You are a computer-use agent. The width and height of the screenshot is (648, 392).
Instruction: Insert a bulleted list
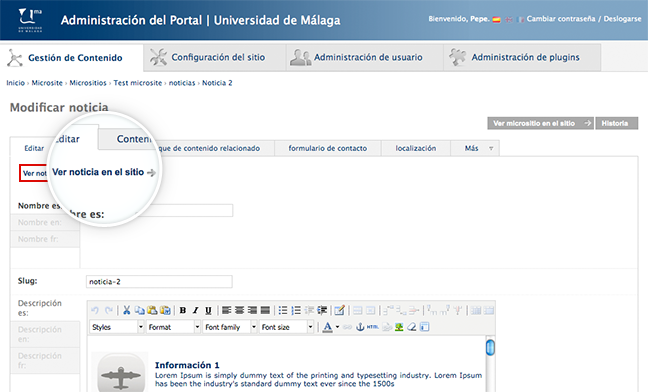(283, 310)
